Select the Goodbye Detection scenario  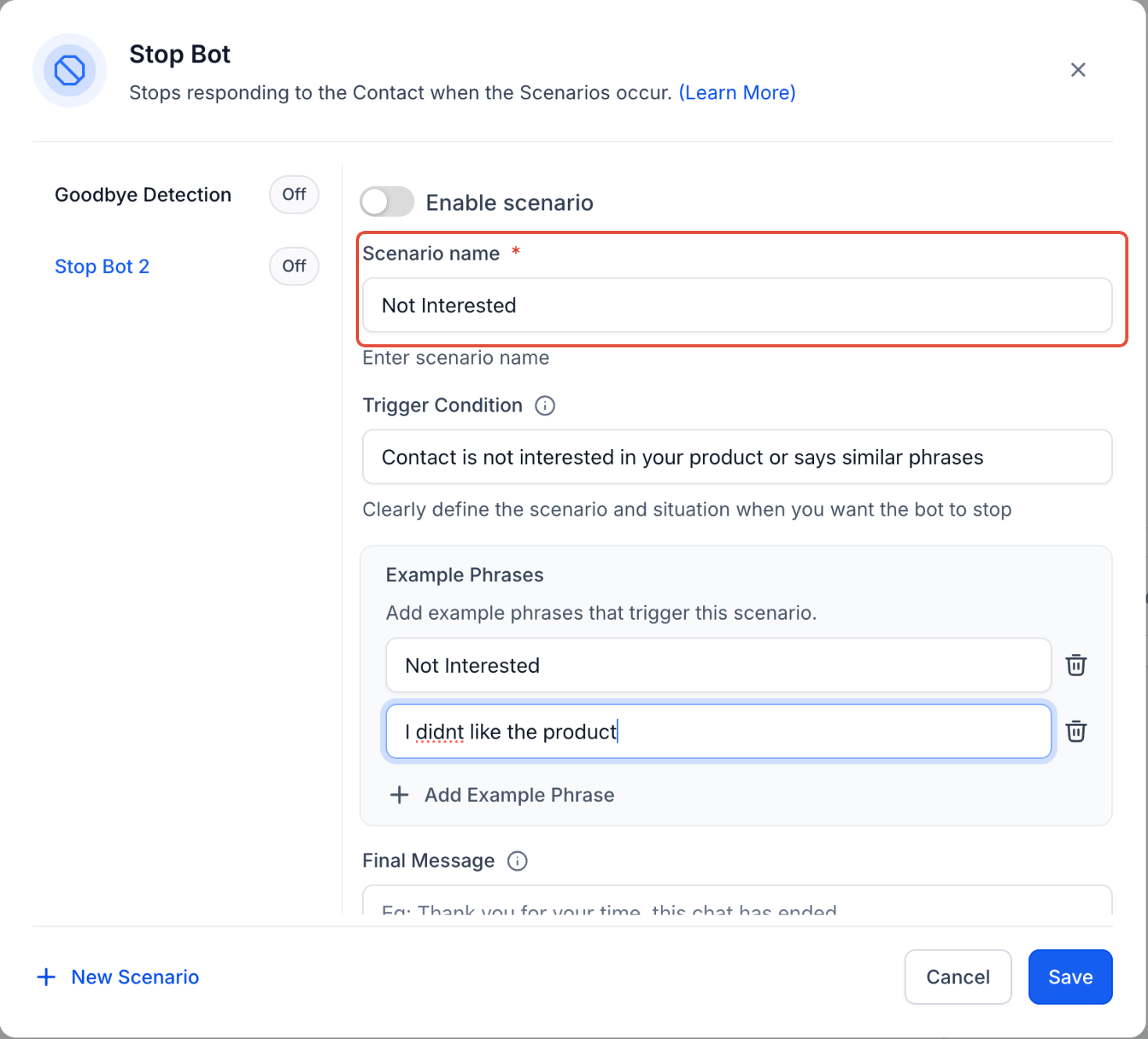(x=143, y=195)
